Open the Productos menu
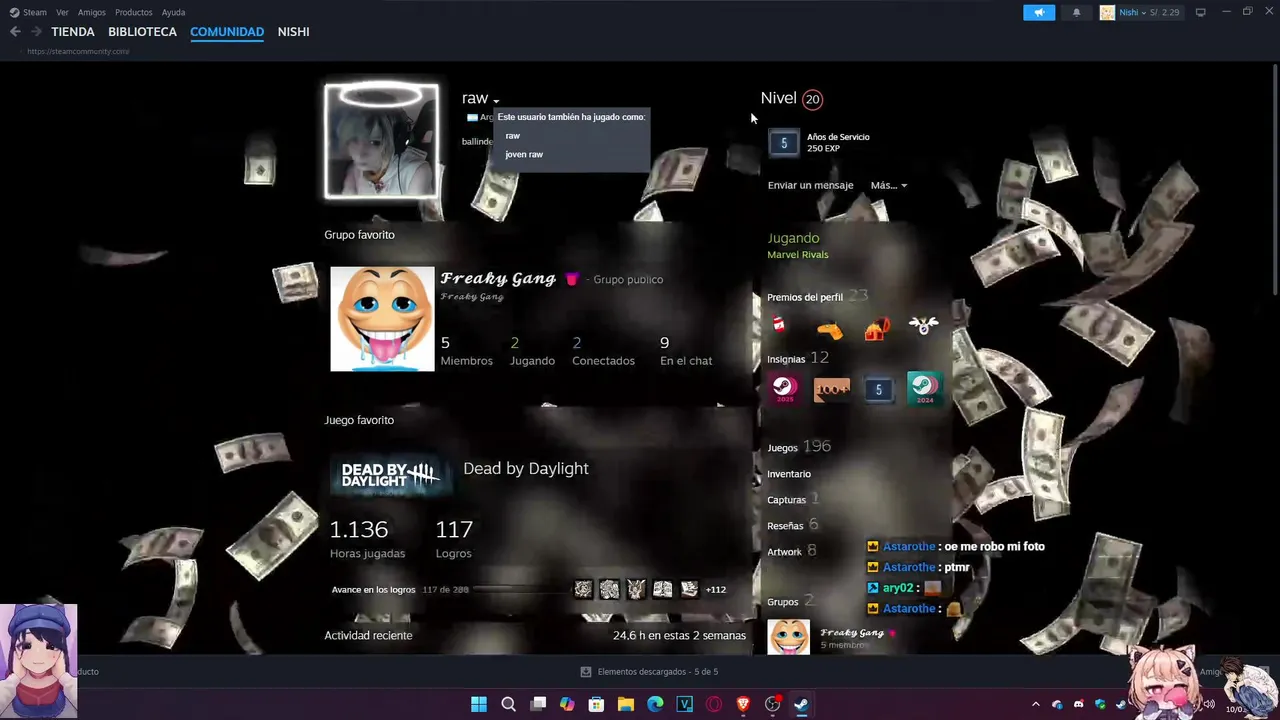 pyautogui.click(x=134, y=12)
